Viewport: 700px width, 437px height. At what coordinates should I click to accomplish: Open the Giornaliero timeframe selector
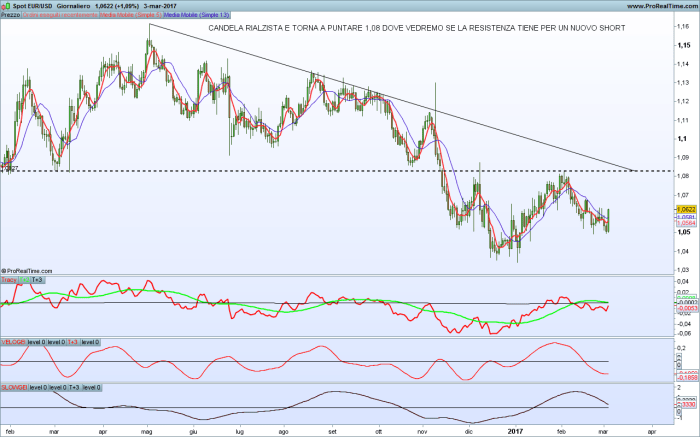[x=77, y=6]
